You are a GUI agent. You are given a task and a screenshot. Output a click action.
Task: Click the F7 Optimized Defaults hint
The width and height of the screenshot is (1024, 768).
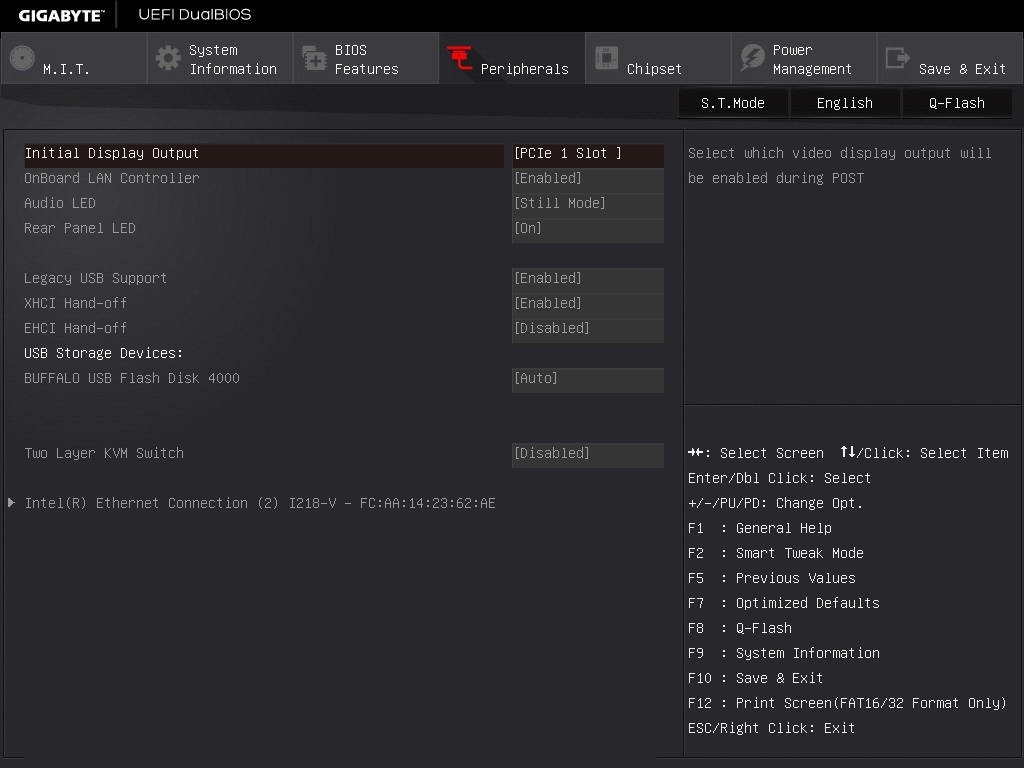point(784,603)
